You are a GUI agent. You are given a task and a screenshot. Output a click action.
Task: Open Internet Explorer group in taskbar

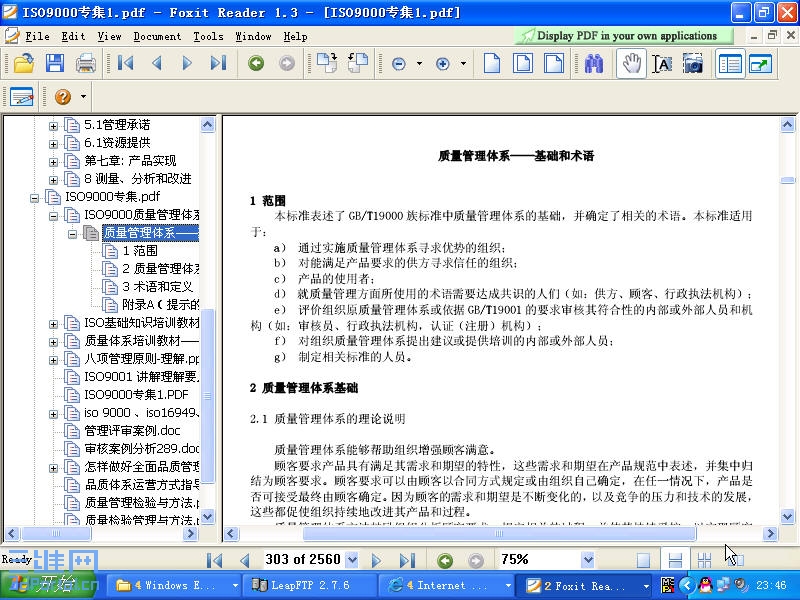[x=446, y=585]
